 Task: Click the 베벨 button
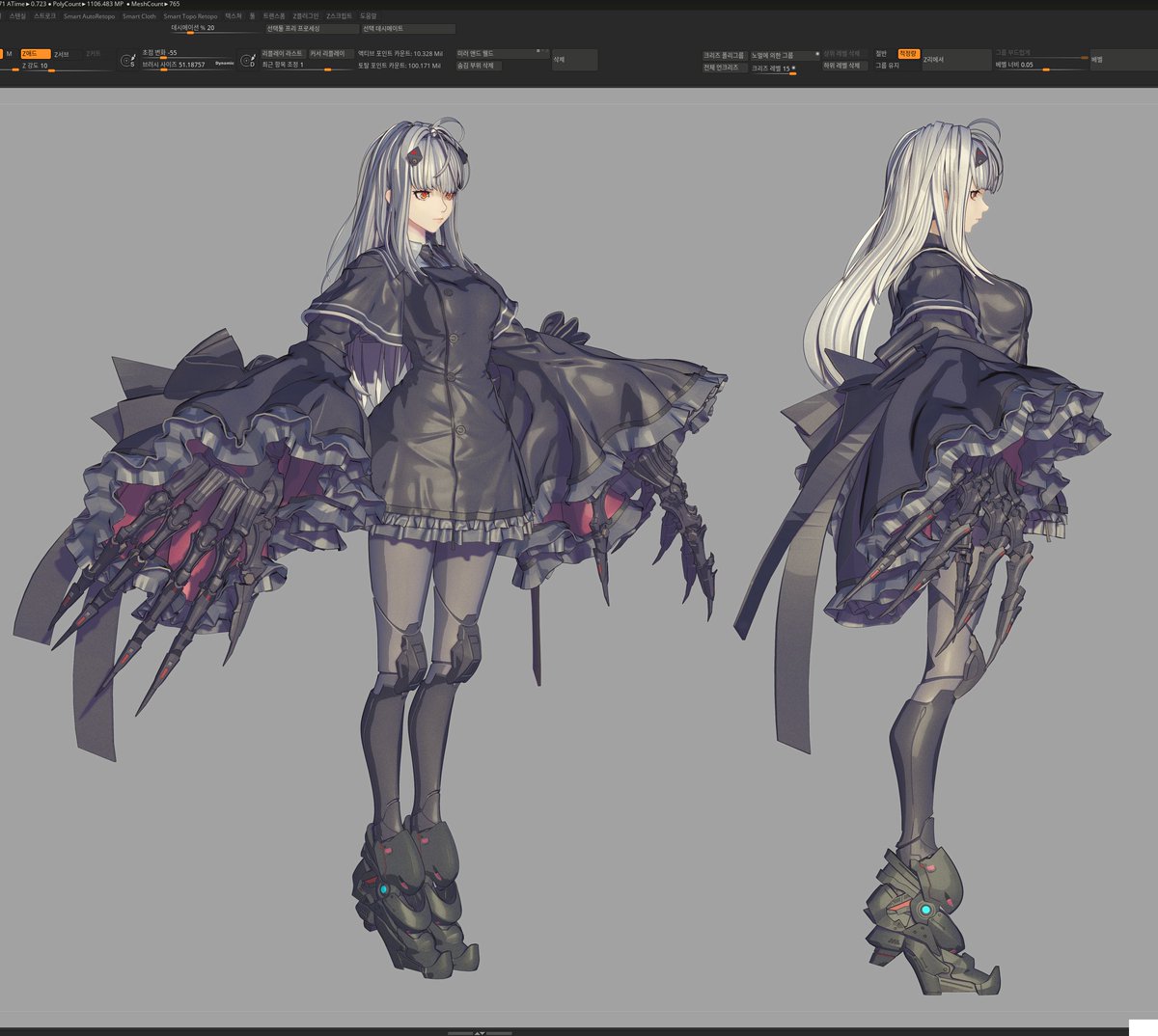1124,60
